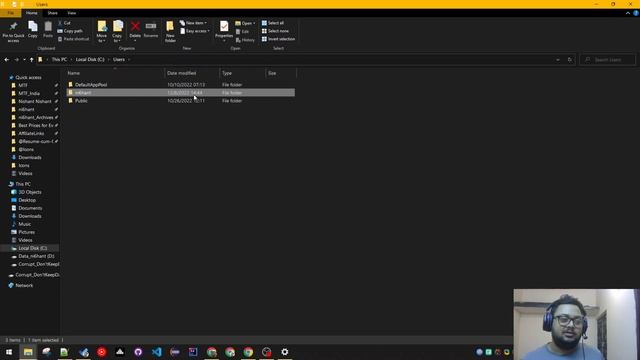
Task: Click Edit in the Open group
Action: pos(242,31)
